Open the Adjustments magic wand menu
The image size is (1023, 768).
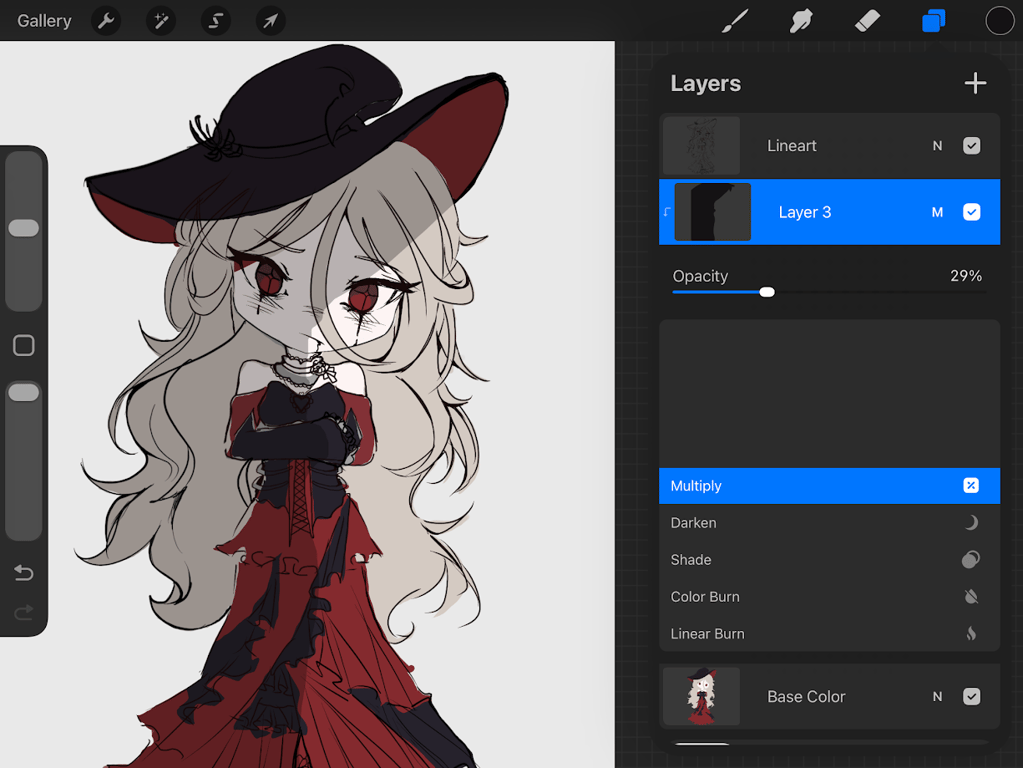coord(160,21)
